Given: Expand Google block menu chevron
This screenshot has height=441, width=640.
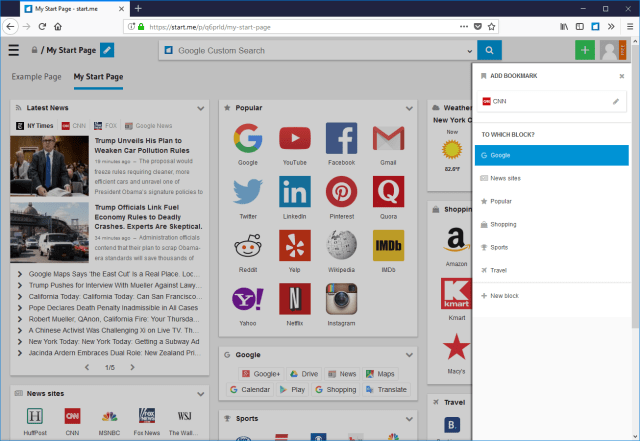Looking at the screenshot, I should click(409, 355).
